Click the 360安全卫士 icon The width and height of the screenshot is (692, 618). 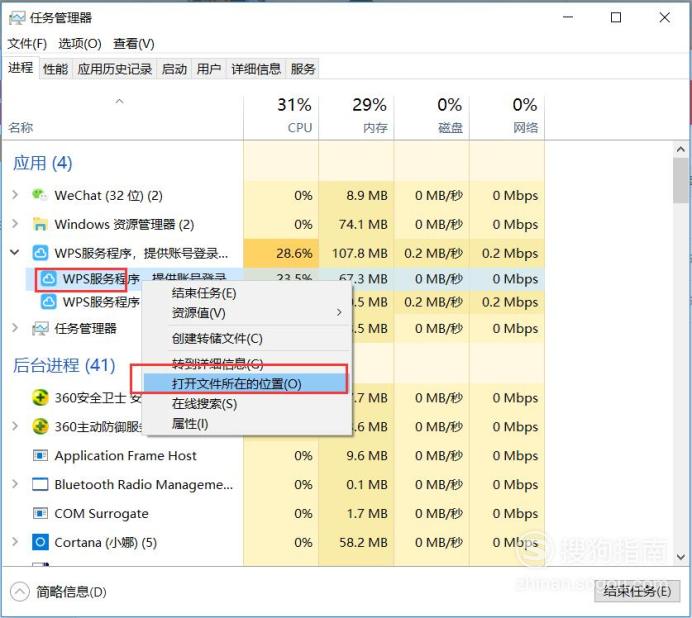click(40, 397)
